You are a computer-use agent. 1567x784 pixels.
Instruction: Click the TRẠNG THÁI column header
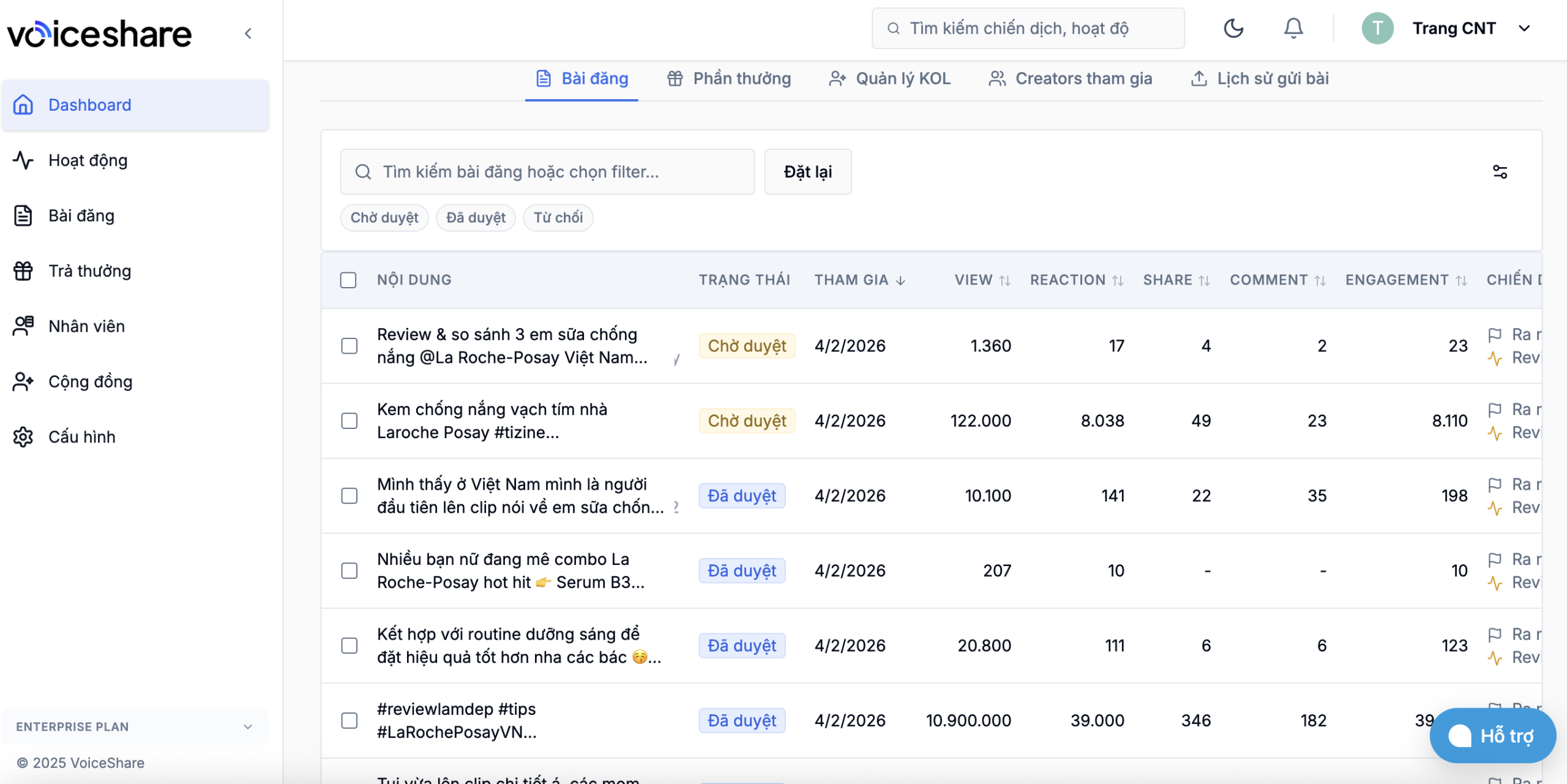(744, 280)
